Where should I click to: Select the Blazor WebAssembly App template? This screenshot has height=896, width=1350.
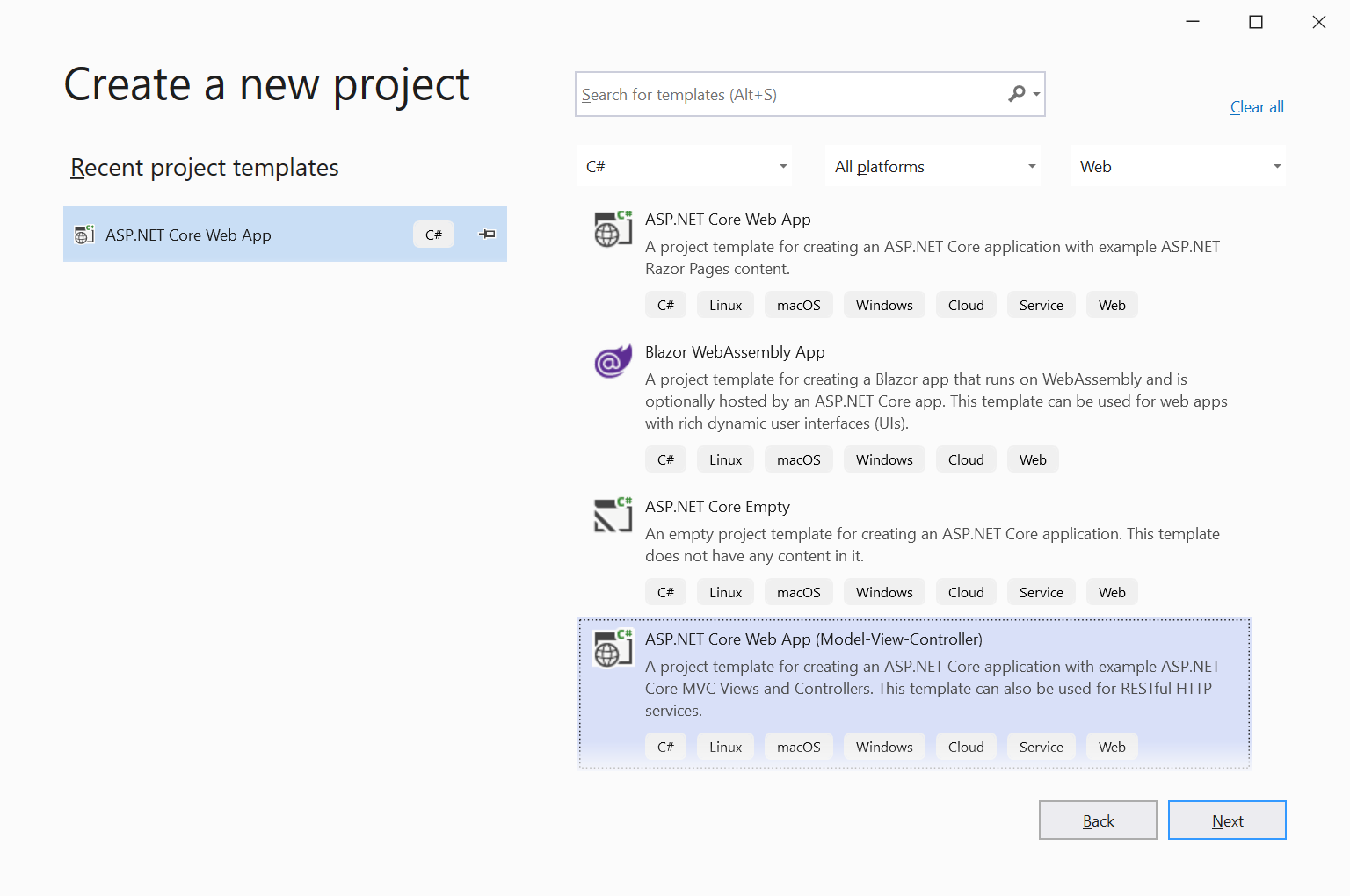tap(735, 352)
